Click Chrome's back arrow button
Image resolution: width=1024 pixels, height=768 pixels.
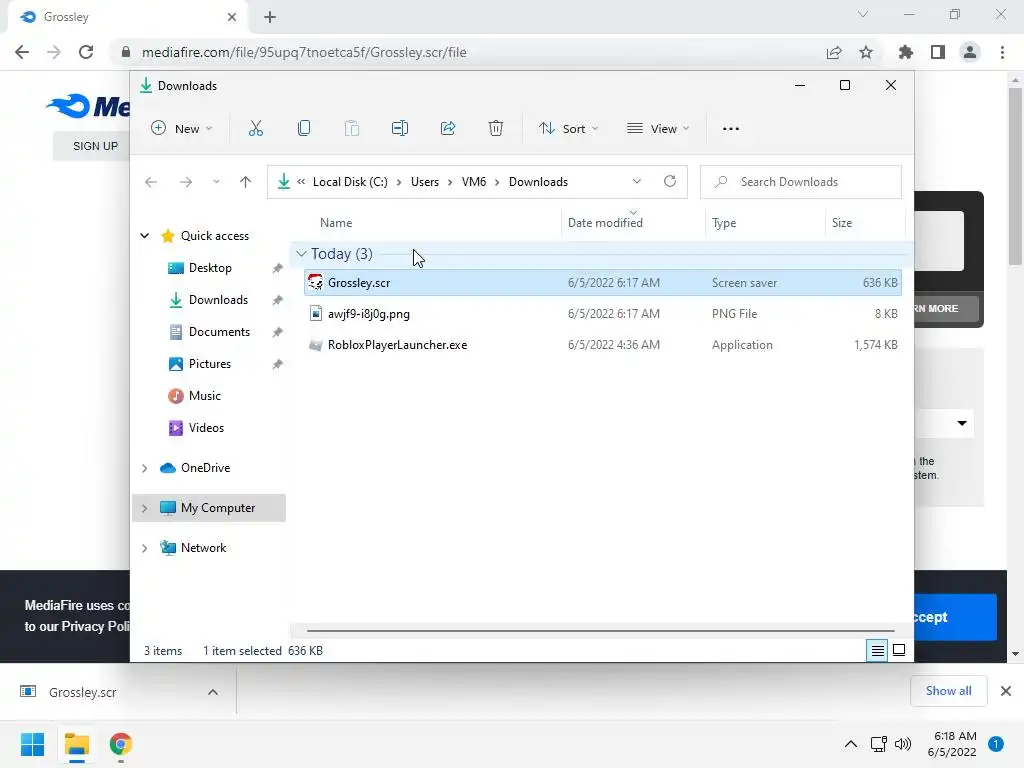22,52
